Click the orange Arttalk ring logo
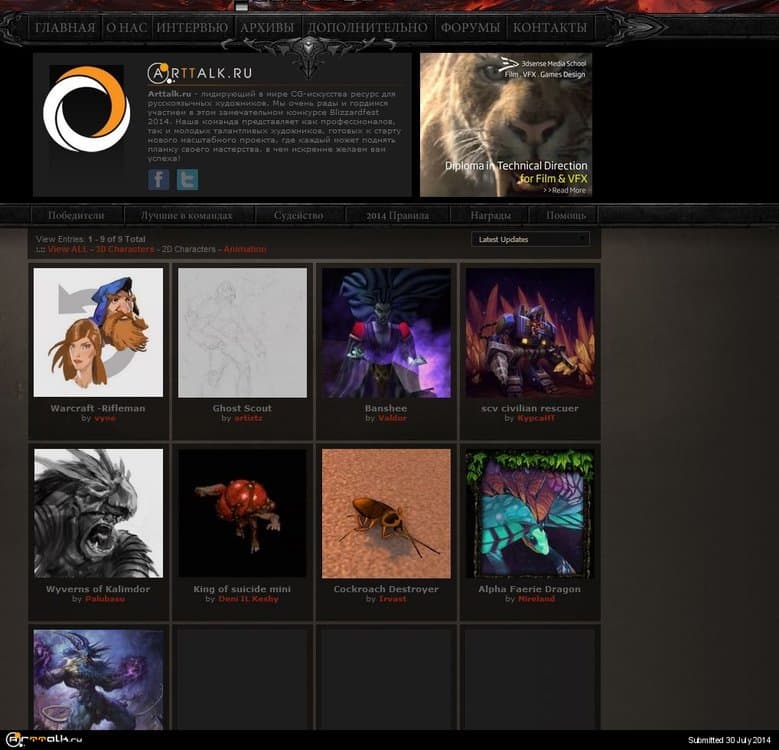This screenshot has width=779, height=750. click(x=86, y=109)
